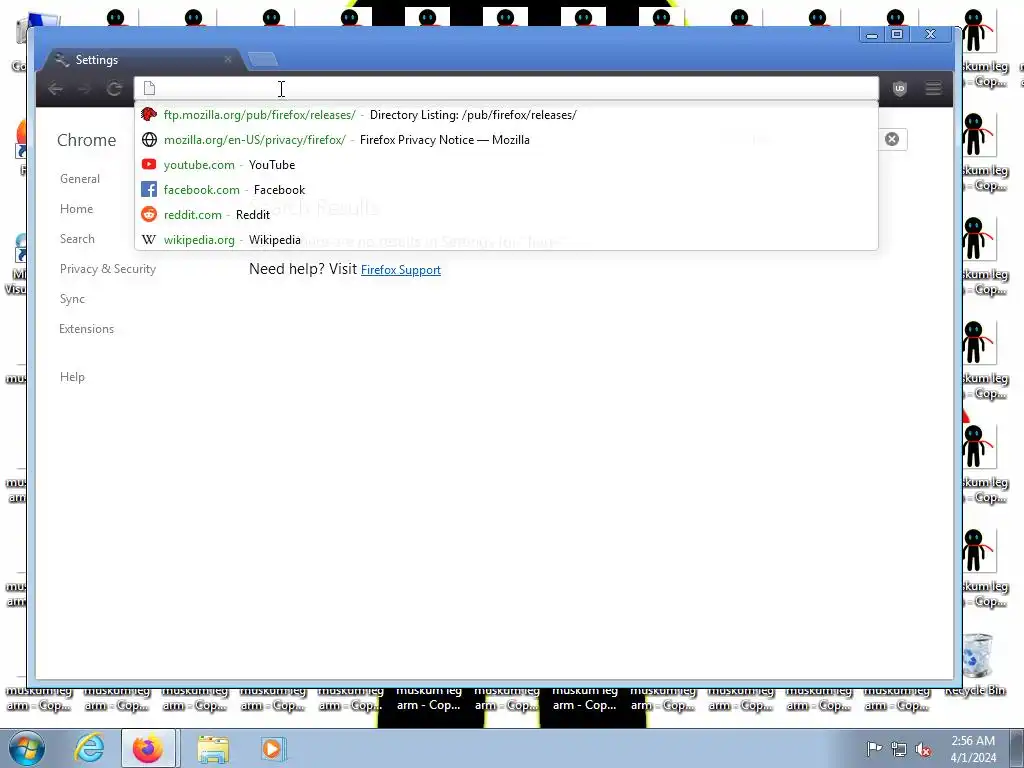
Task: Open Windows Explorer folder from taskbar
Action: click(x=213, y=748)
